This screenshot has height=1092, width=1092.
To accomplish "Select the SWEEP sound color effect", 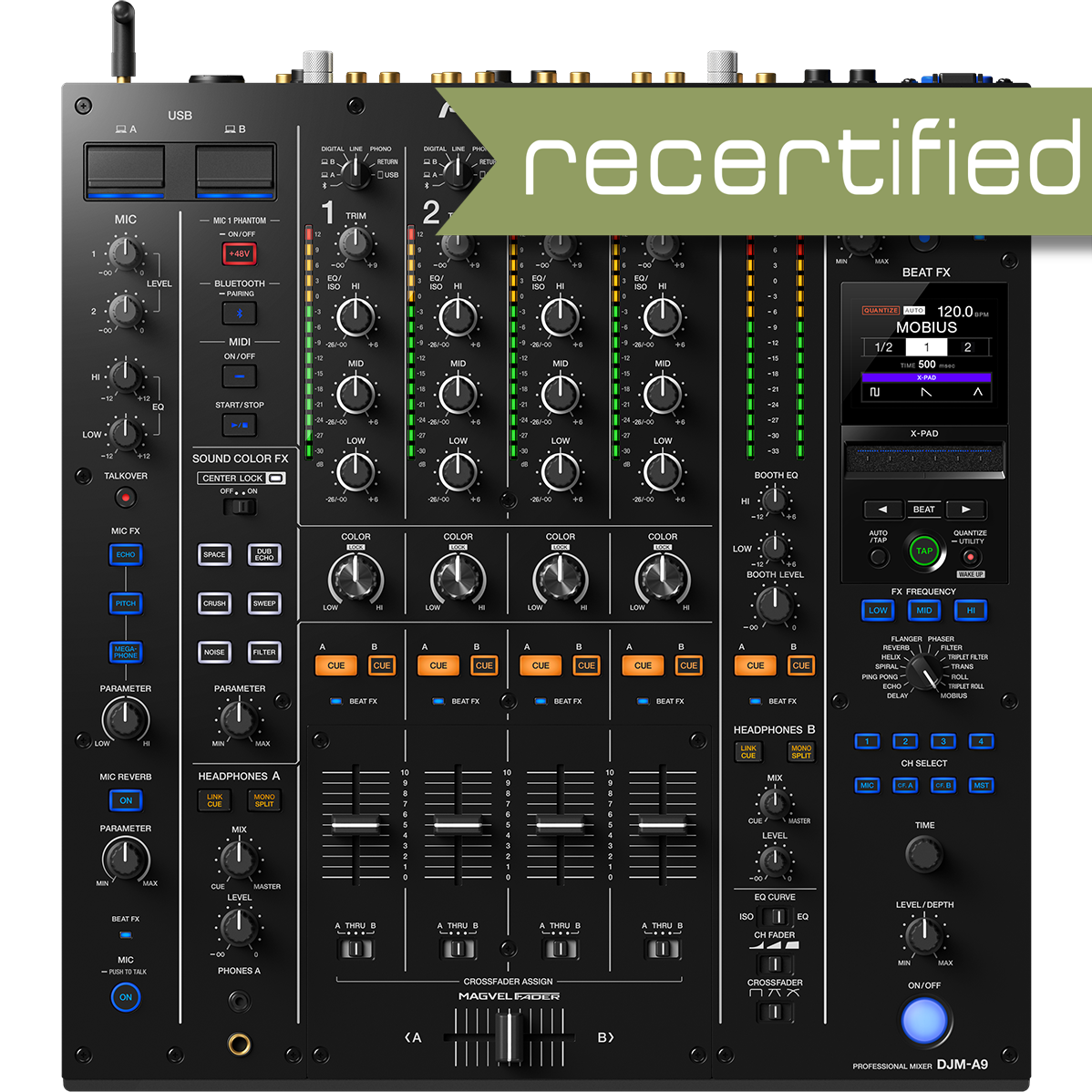I will [264, 603].
